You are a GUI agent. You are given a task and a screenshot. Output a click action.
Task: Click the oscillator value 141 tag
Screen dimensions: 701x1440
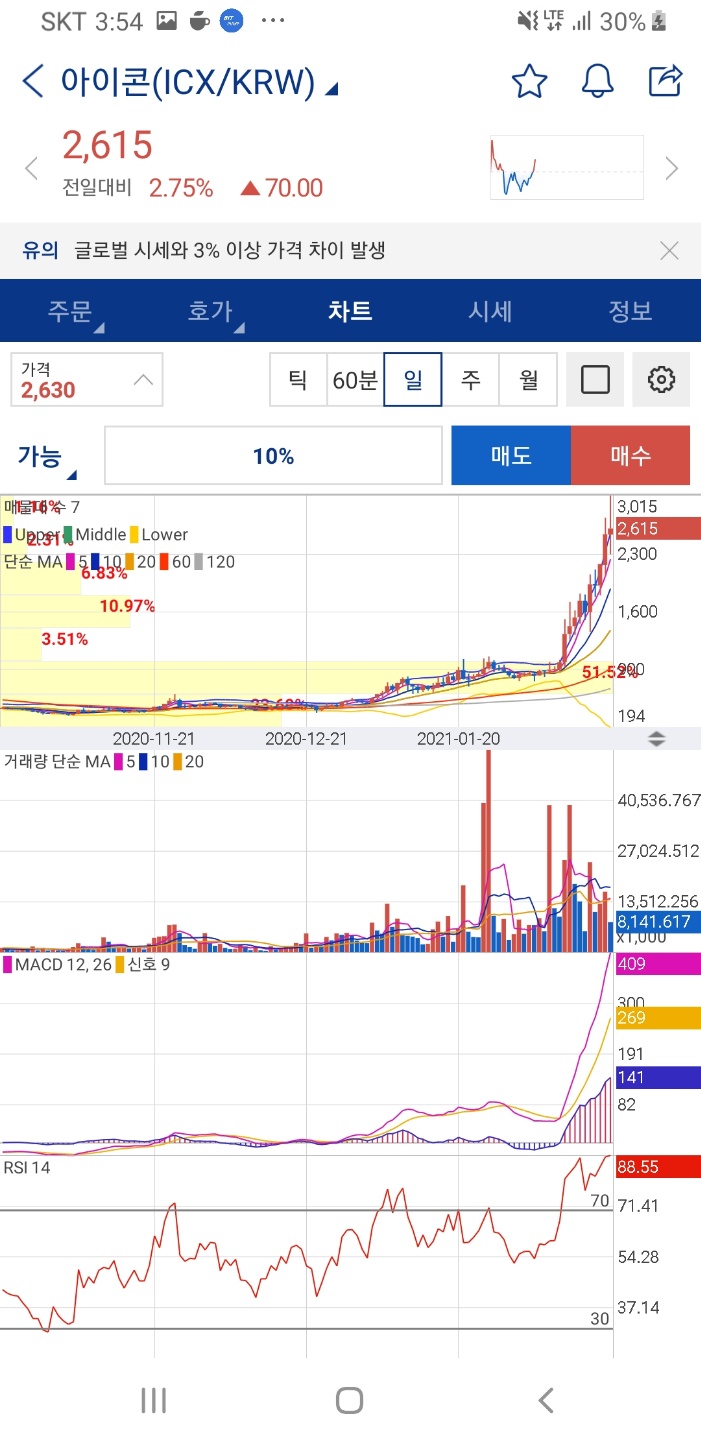point(656,1077)
